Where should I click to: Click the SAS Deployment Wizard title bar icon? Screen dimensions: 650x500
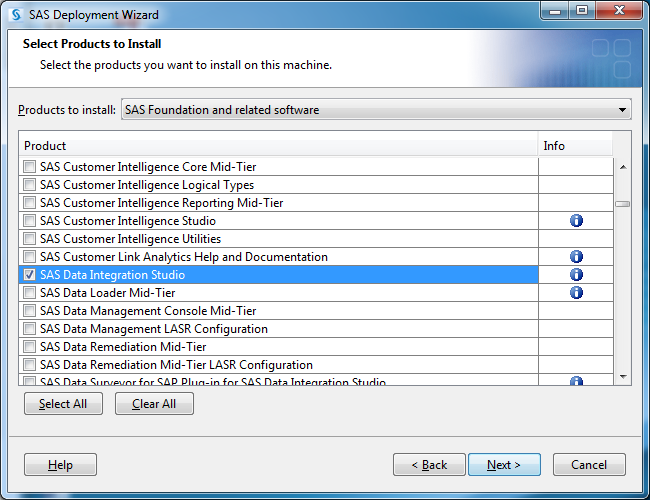coord(16,15)
